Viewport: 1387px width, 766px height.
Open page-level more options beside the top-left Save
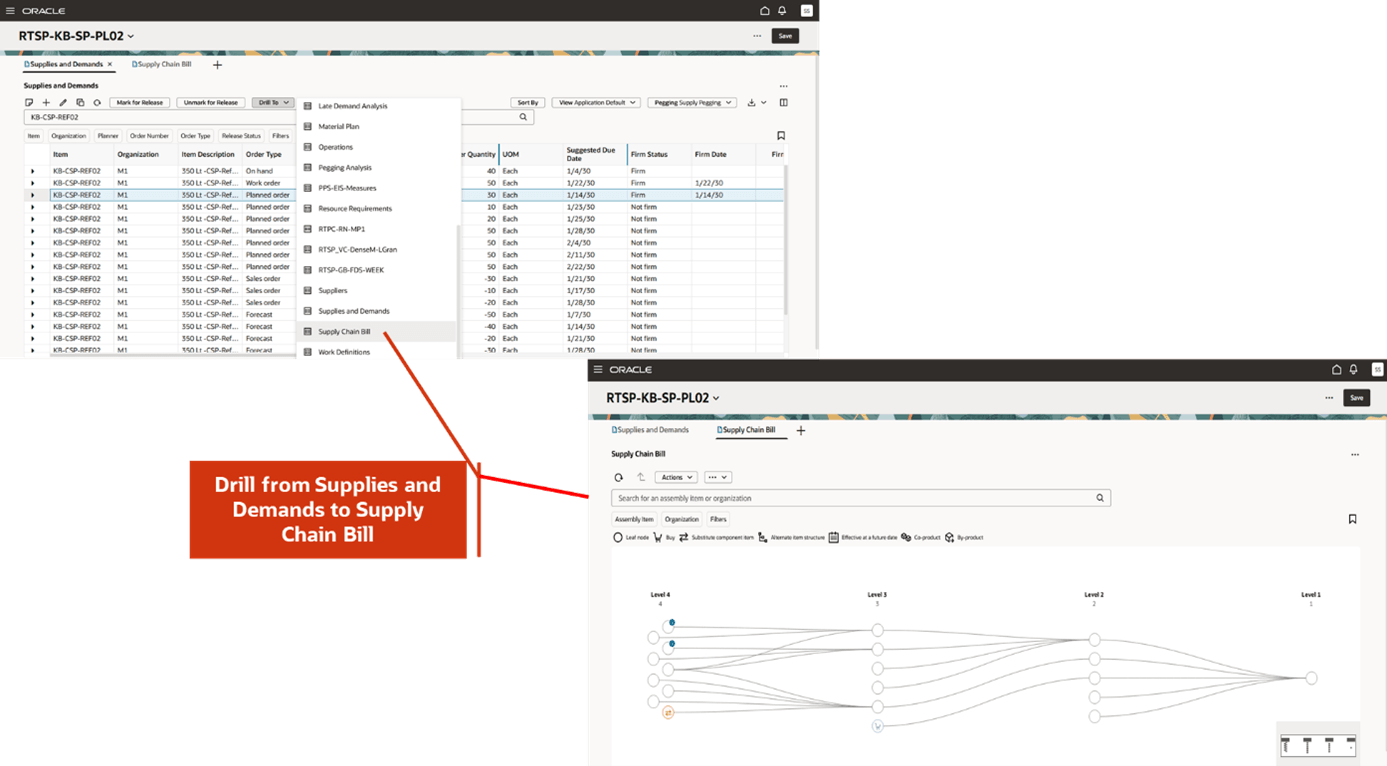757,36
